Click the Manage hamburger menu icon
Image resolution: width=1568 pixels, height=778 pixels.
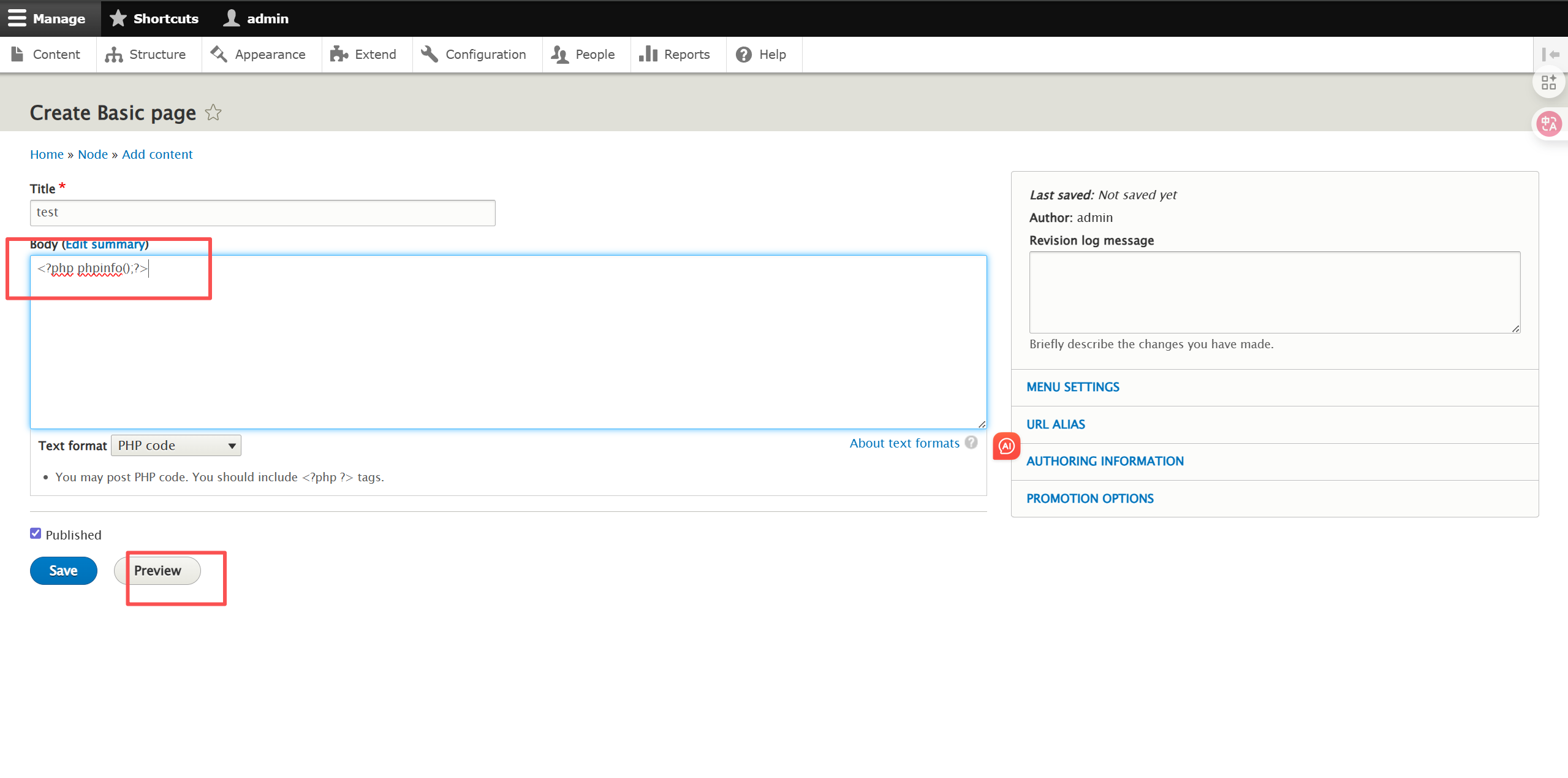17,18
